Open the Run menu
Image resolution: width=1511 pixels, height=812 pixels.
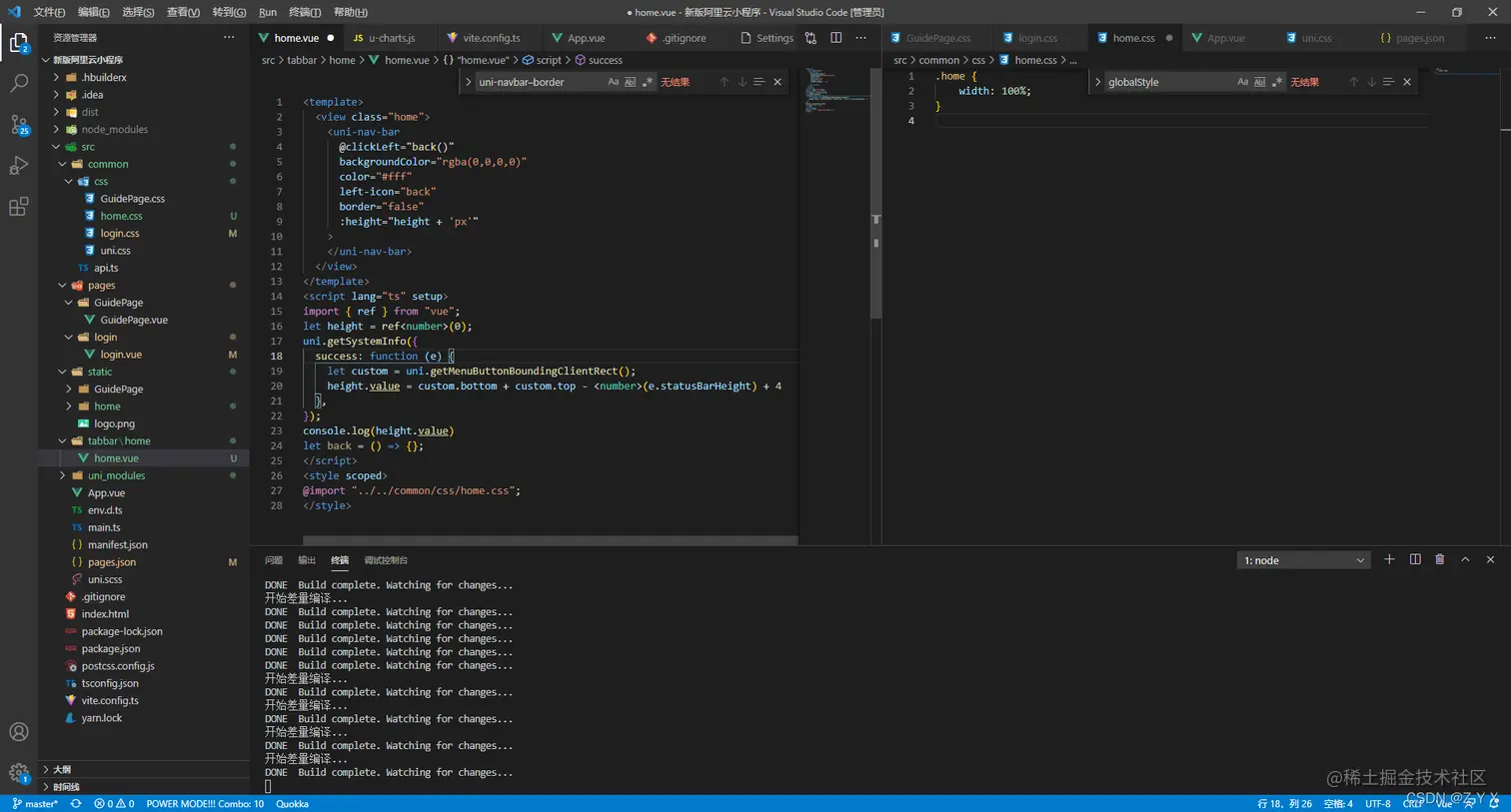point(268,12)
